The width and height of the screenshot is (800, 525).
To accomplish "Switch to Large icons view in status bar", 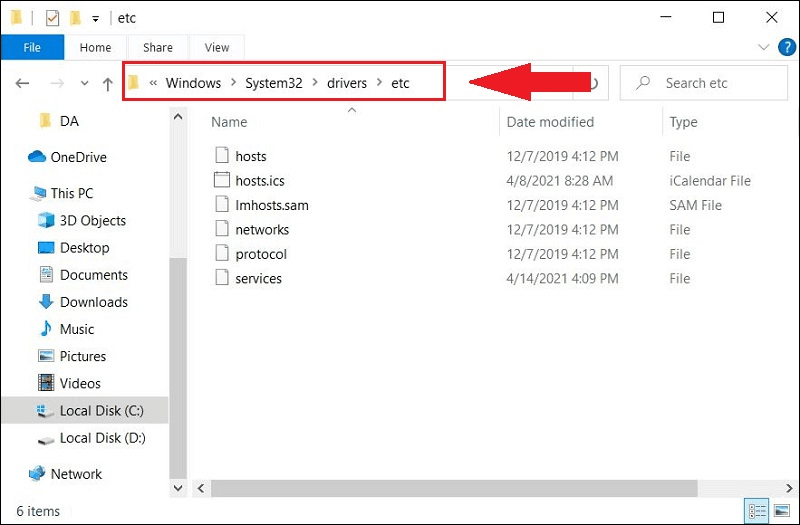I will 782,510.
